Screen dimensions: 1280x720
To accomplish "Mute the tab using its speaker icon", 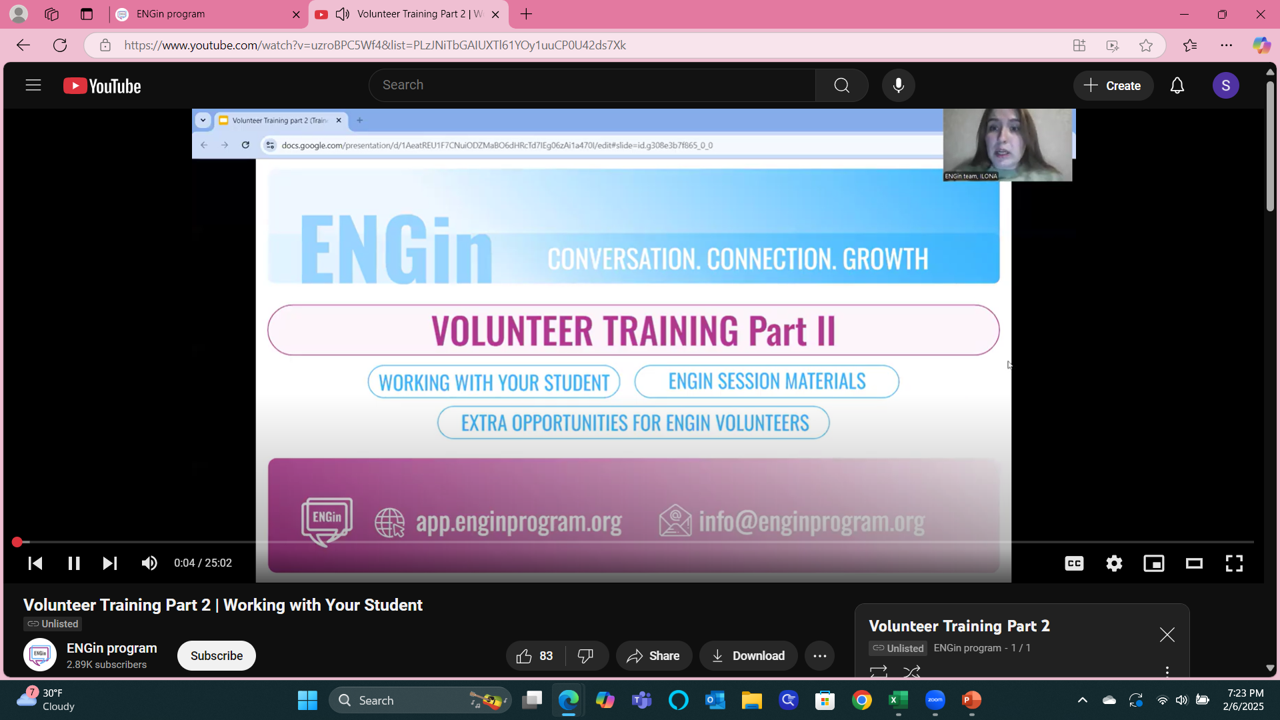I will (x=342, y=14).
